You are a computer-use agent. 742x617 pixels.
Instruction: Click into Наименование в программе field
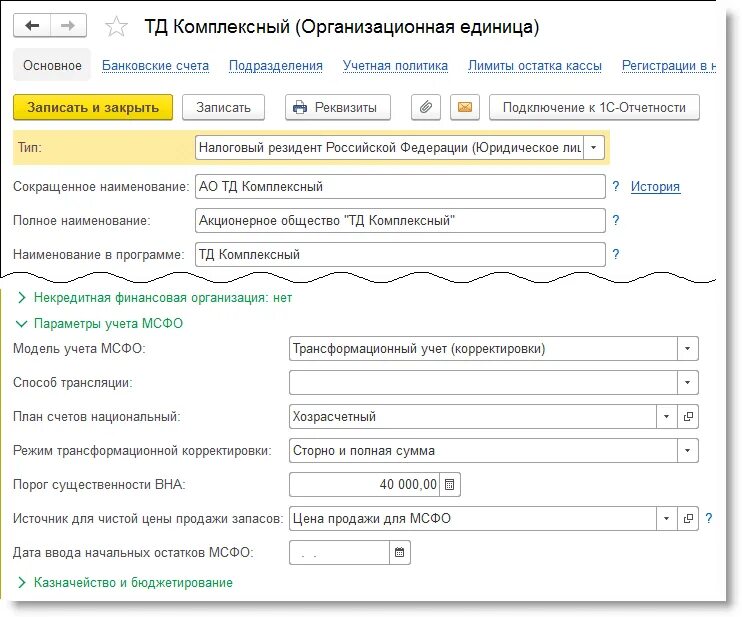pos(400,255)
